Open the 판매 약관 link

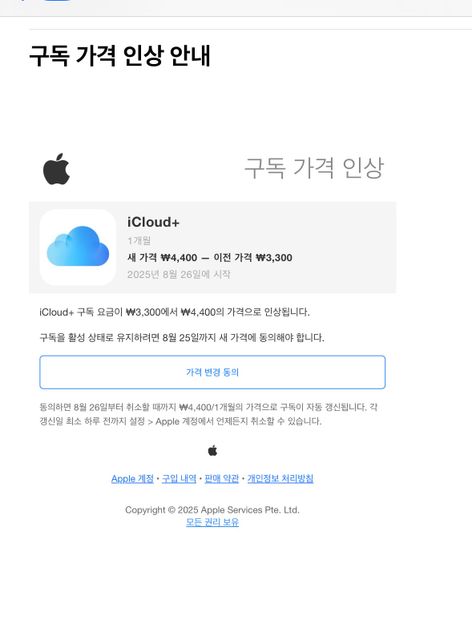tap(221, 478)
